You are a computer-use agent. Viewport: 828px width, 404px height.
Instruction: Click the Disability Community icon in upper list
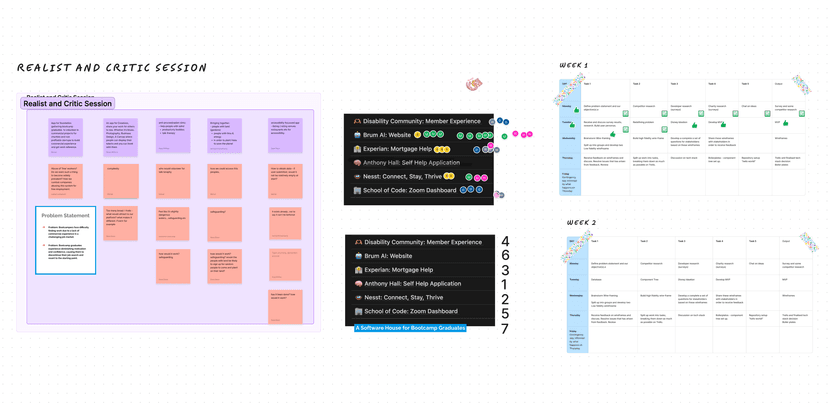(x=357, y=121)
